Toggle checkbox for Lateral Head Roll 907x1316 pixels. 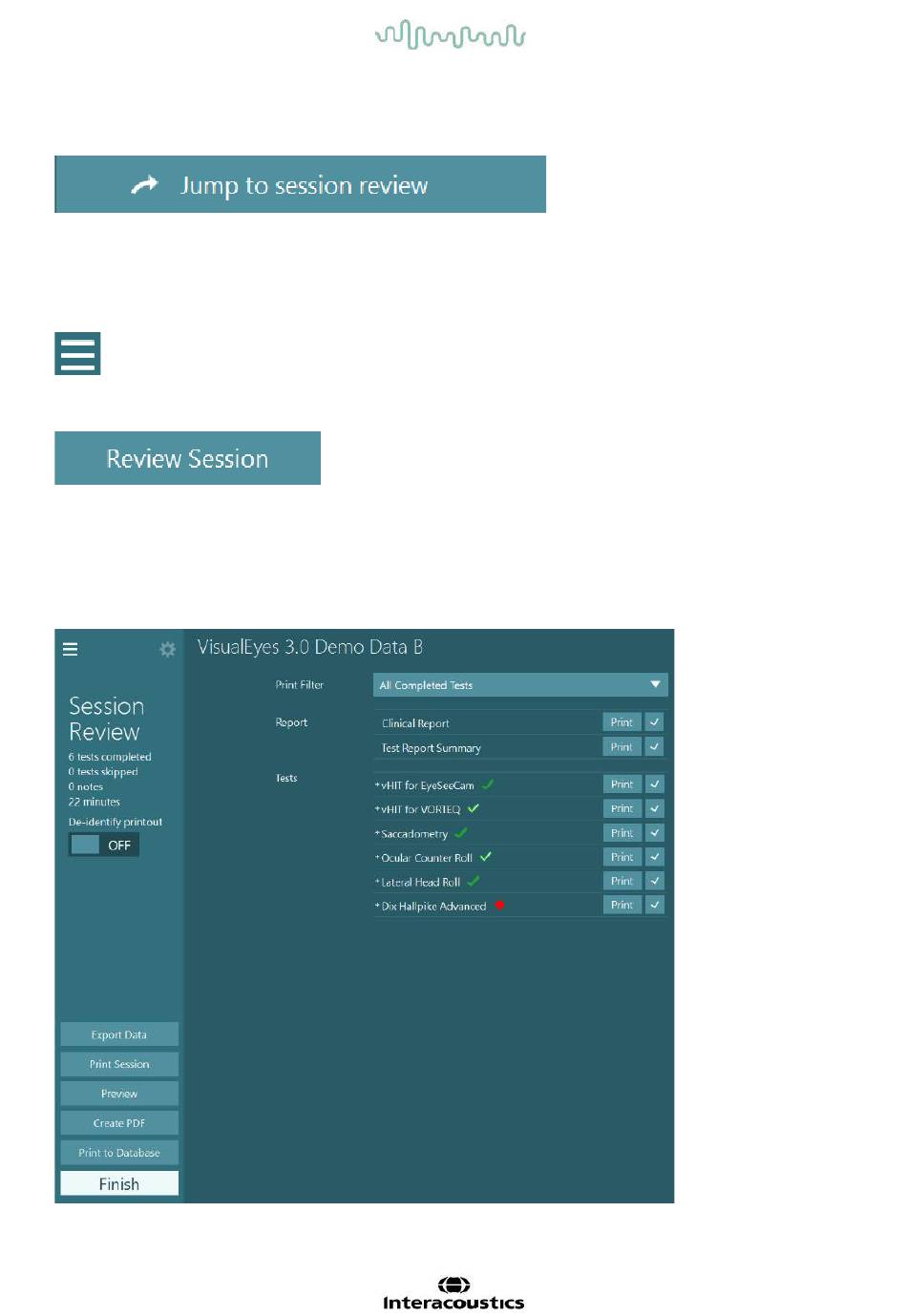click(654, 881)
